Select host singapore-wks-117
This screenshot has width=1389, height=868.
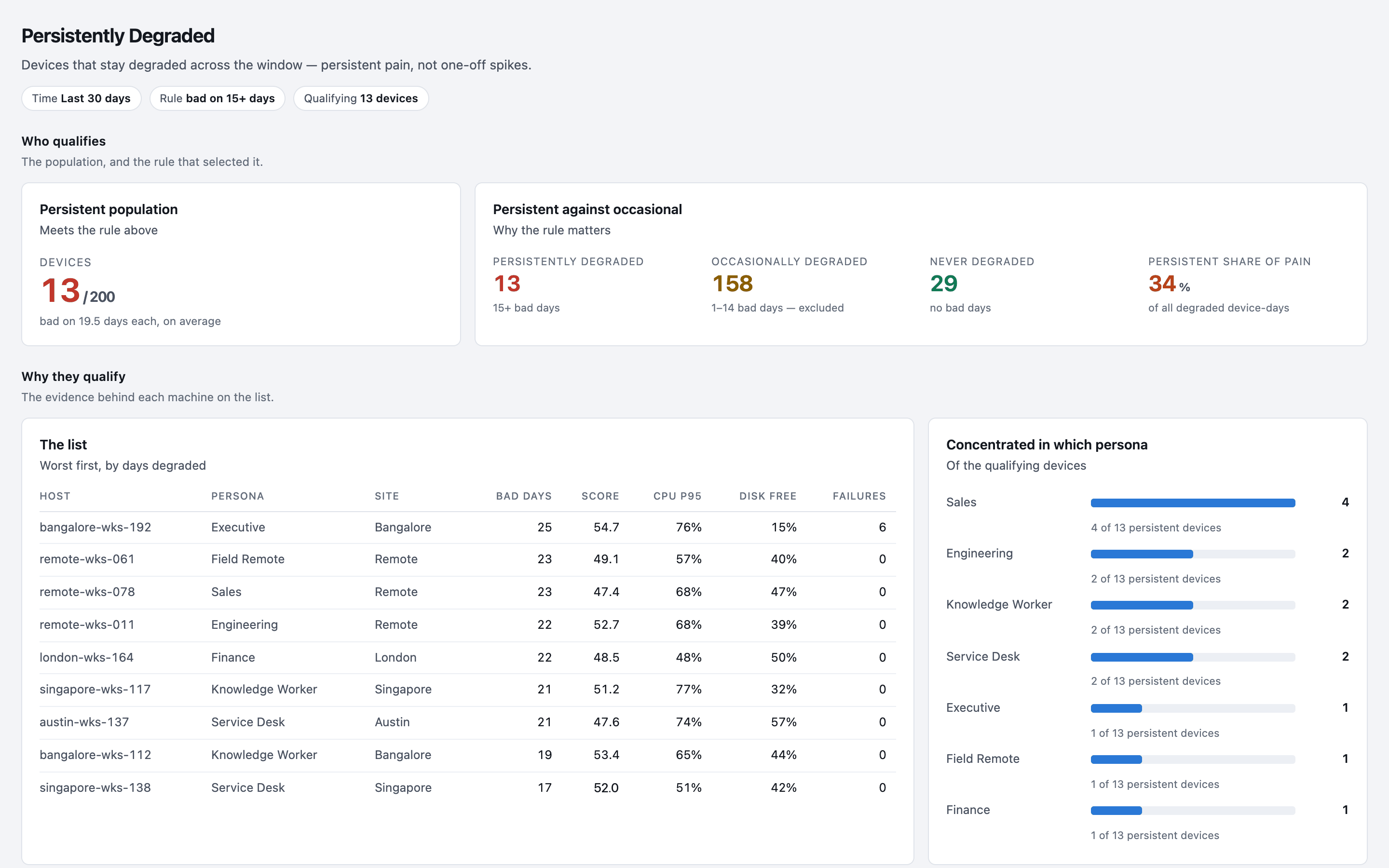(95, 689)
